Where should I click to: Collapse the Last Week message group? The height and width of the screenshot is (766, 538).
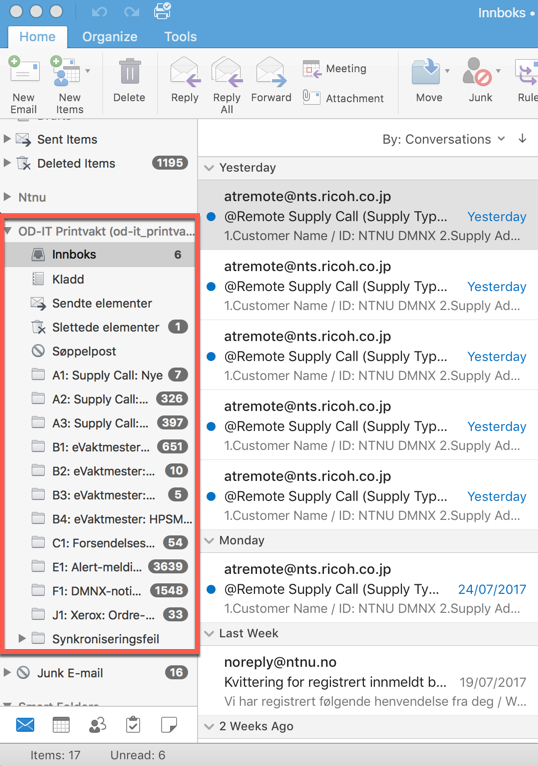coord(209,633)
